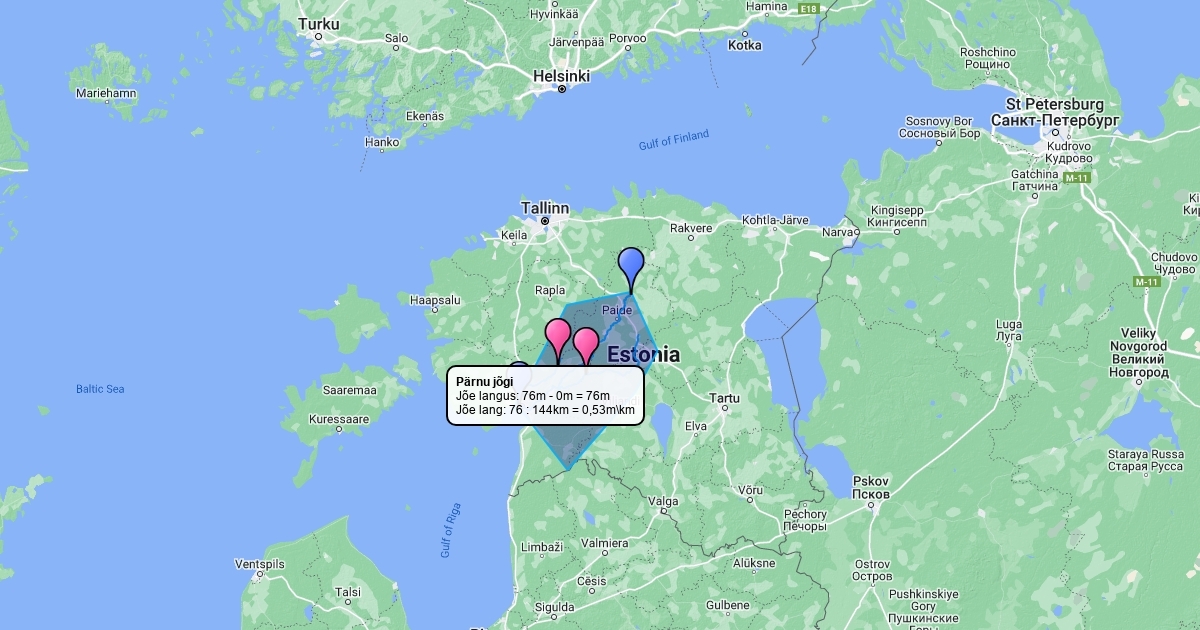Click the Pärnu jõgi popup title
Screen dimensions: 1200x630
tap(484, 381)
